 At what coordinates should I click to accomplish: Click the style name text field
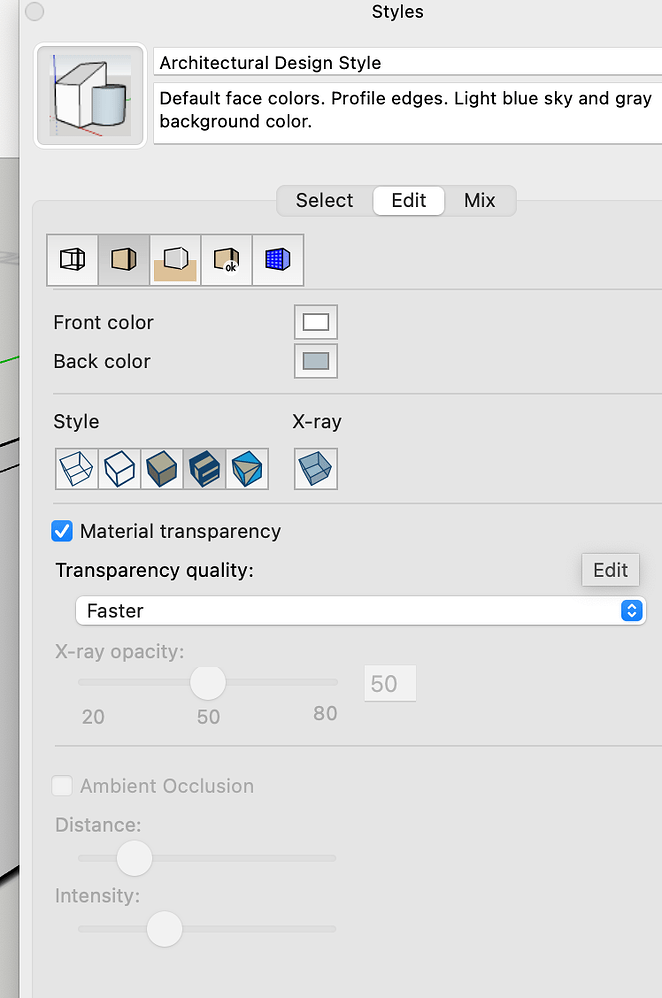[405, 63]
